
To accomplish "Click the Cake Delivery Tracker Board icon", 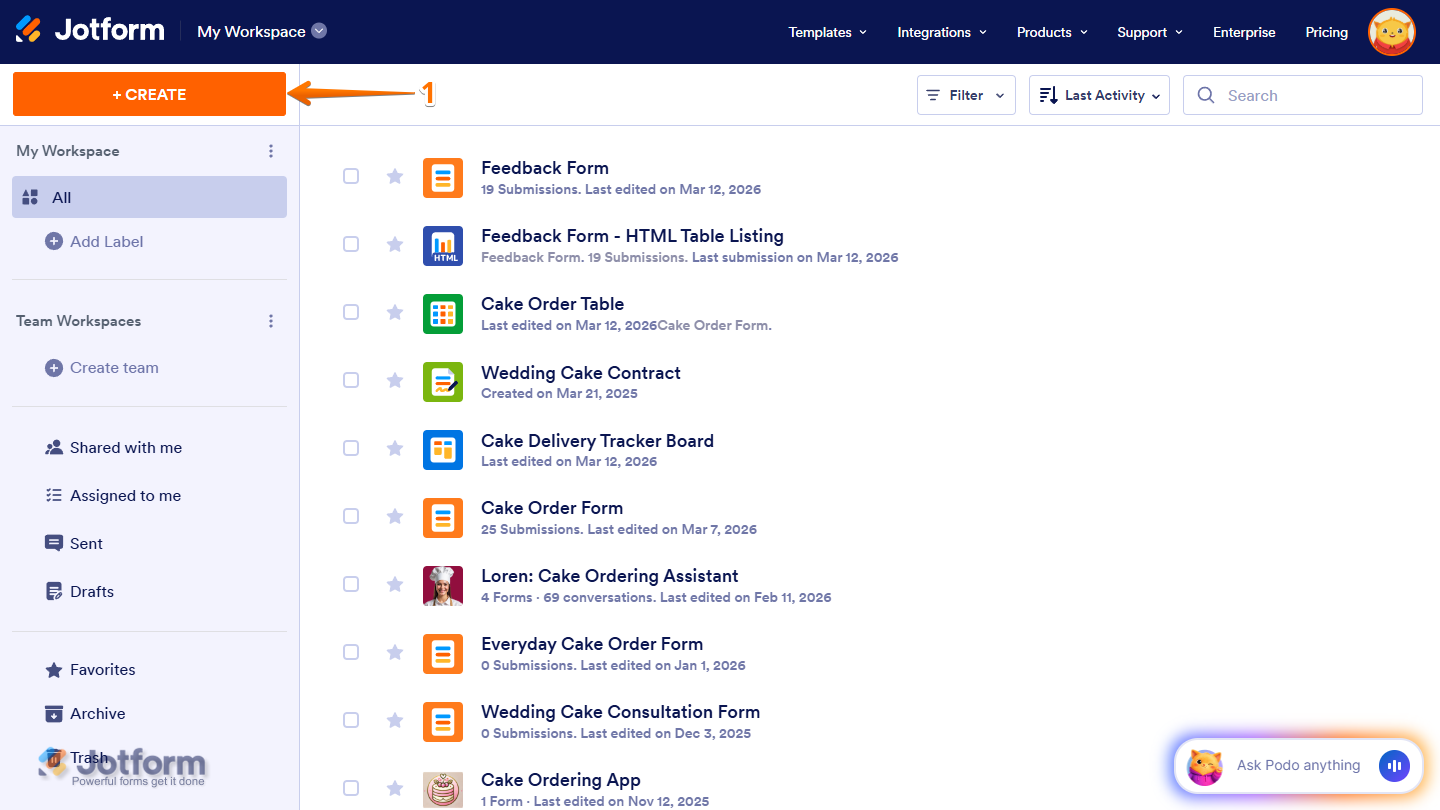I will pyautogui.click(x=443, y=449).
